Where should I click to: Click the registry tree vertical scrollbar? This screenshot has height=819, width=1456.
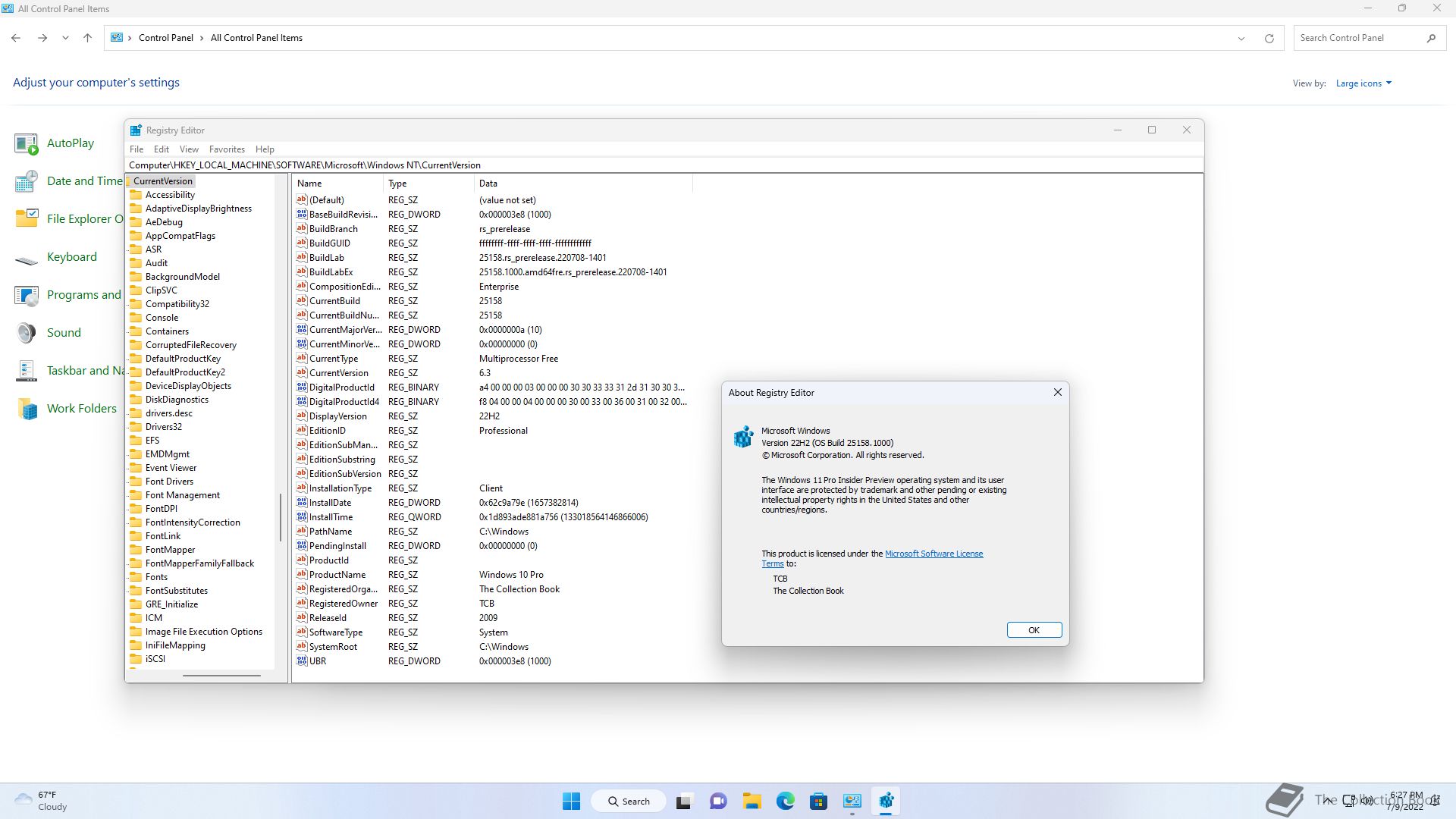[281, 517]
